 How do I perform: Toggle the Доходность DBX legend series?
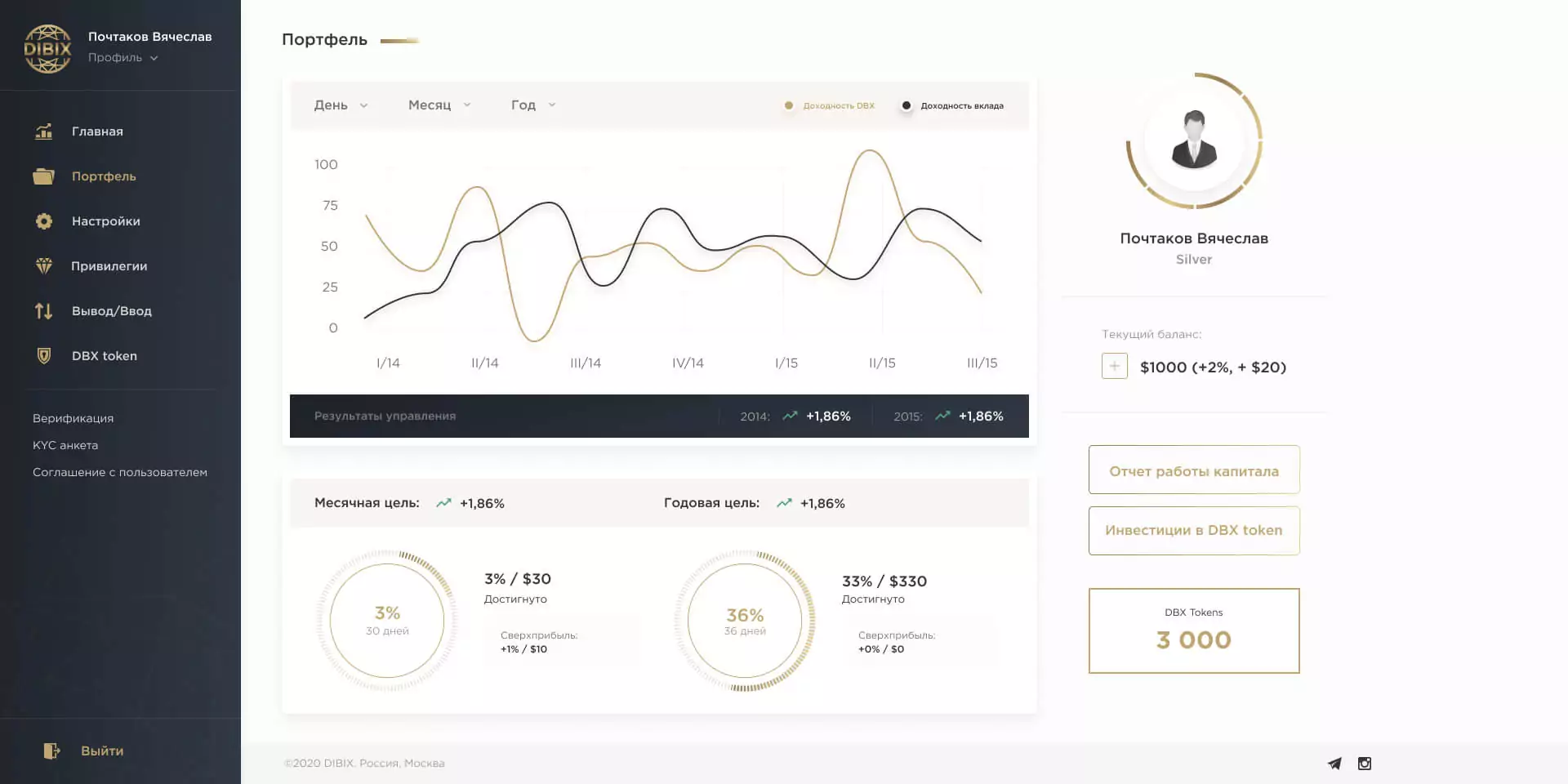830,105
